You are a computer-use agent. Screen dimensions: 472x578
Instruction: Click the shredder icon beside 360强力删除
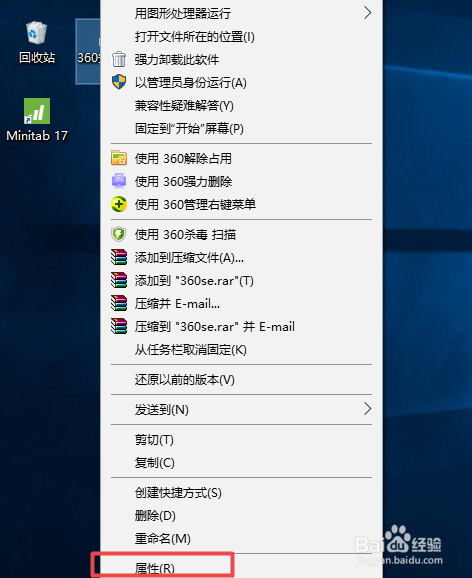[119, 181]
